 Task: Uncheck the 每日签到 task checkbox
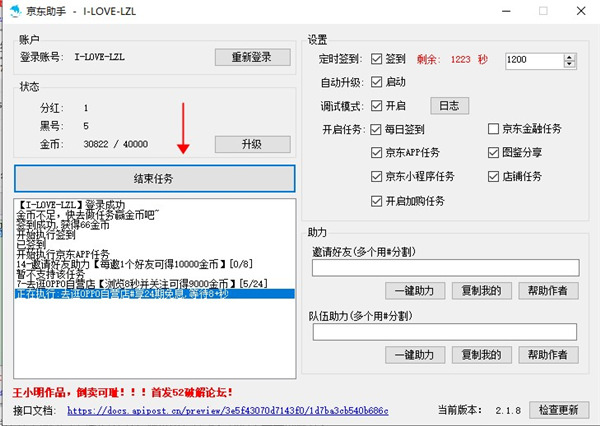[x=376, y=129]
